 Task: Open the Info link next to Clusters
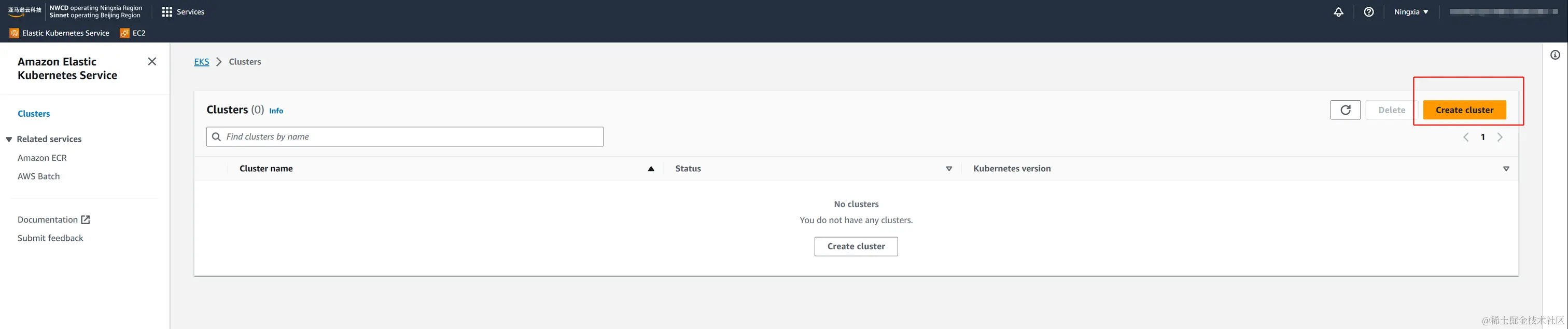point(276,111)
